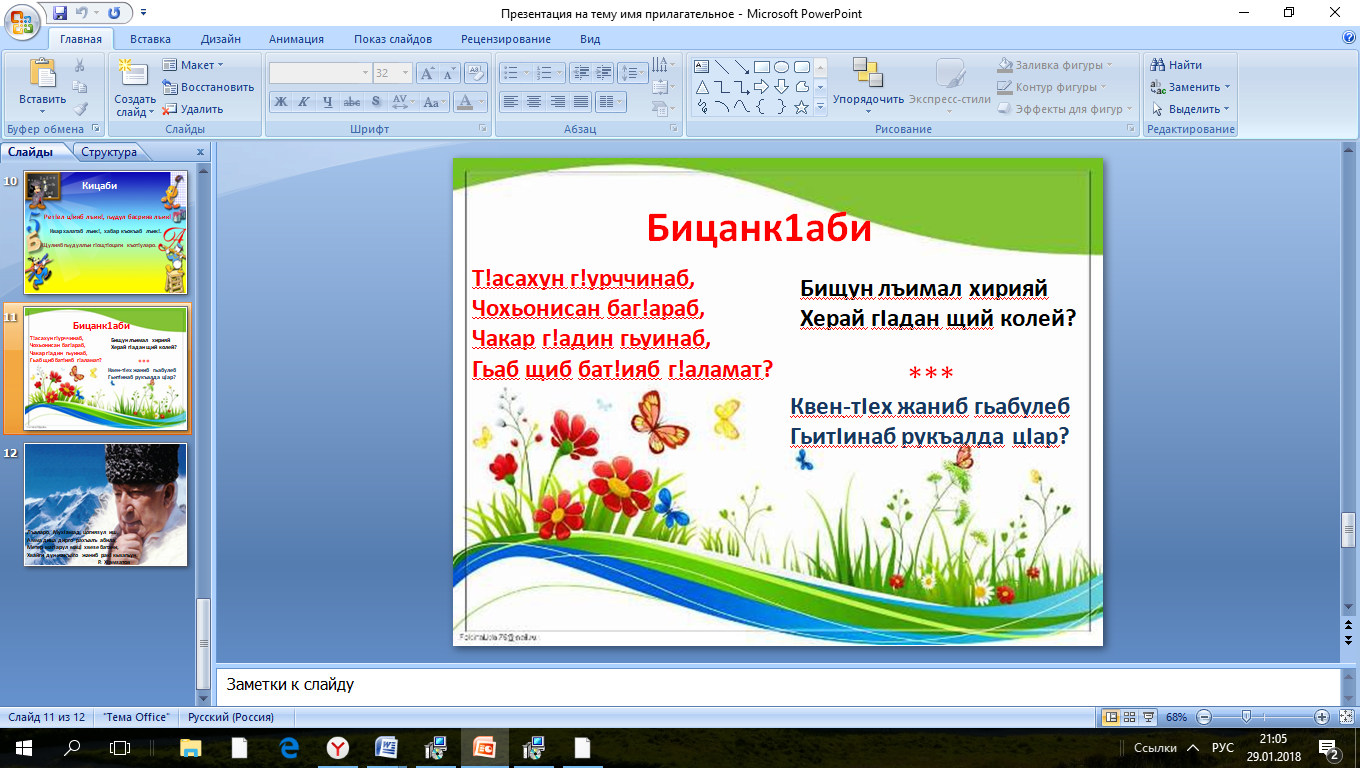Switch to the Дизайн tab
The image size is (1360, 768).
(x=220, y=39)
